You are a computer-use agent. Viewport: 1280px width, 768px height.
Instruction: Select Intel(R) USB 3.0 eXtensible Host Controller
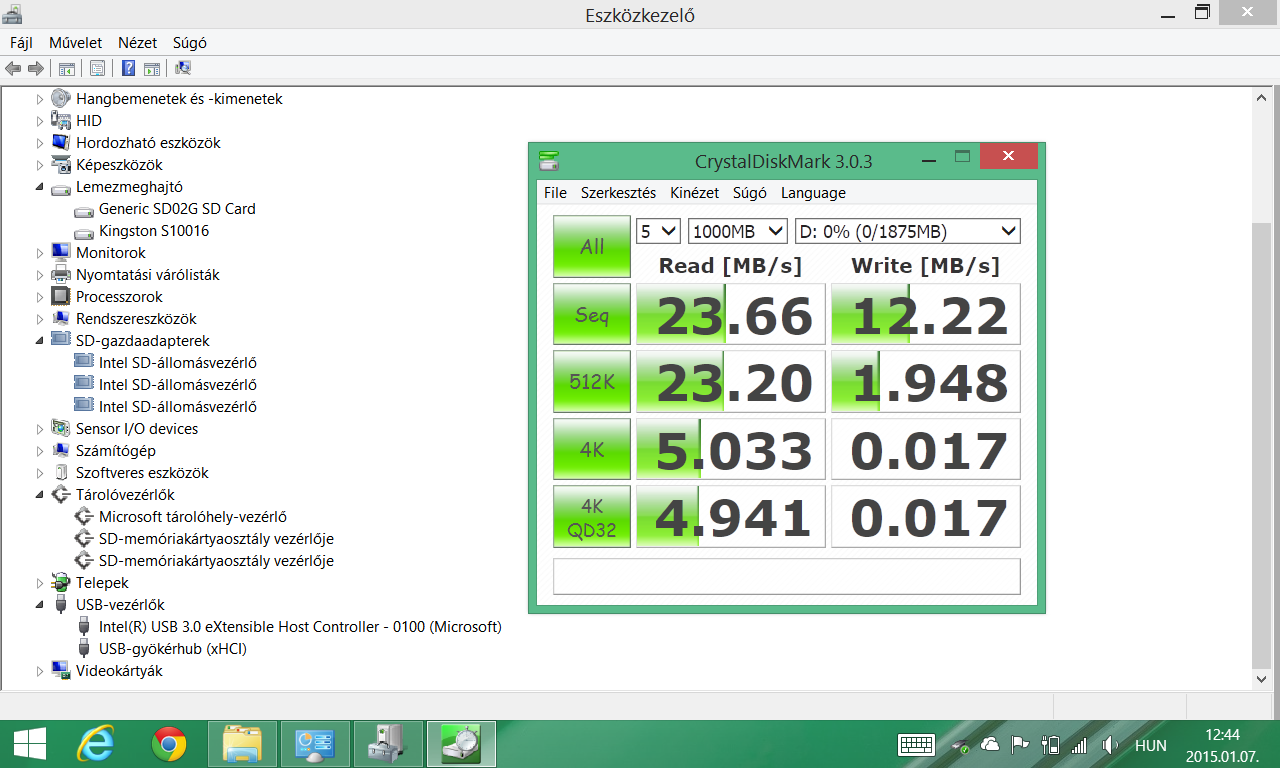[300, 627]
